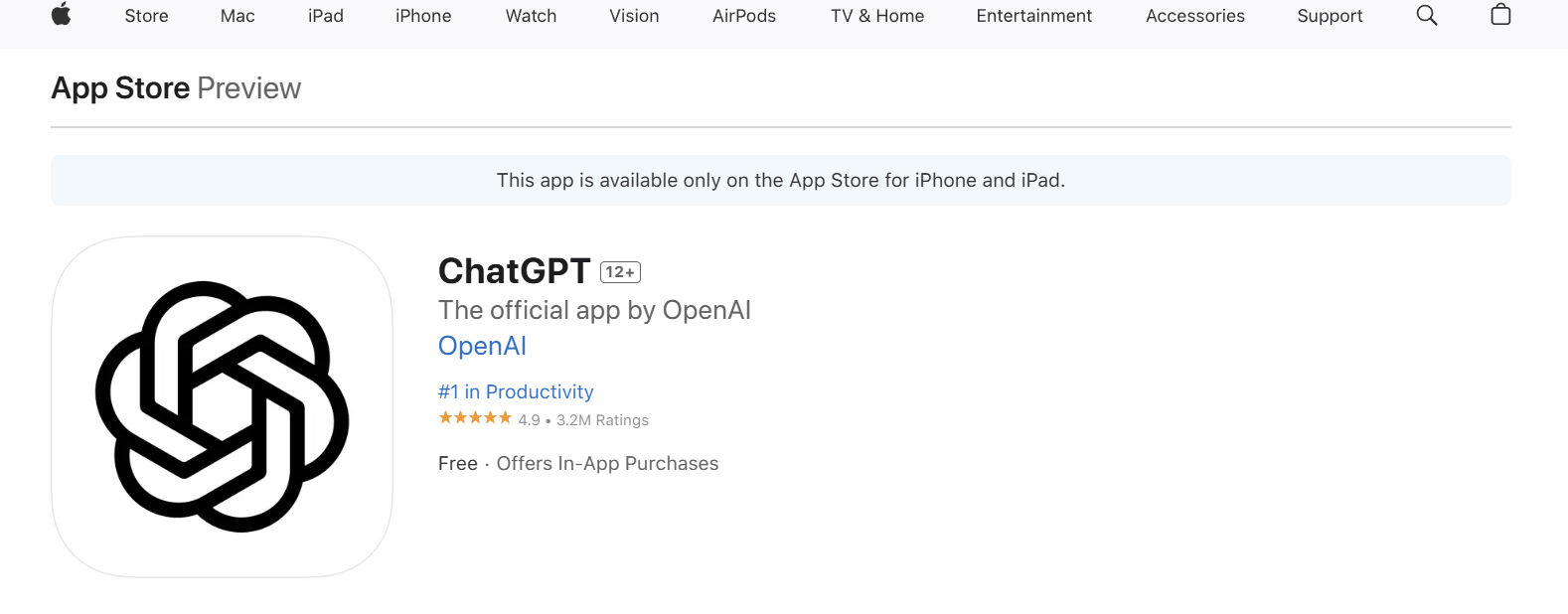The image size is (1568, 614).
Task: Click 'The official app by OpenAI' subtitle
Action: 594,310
